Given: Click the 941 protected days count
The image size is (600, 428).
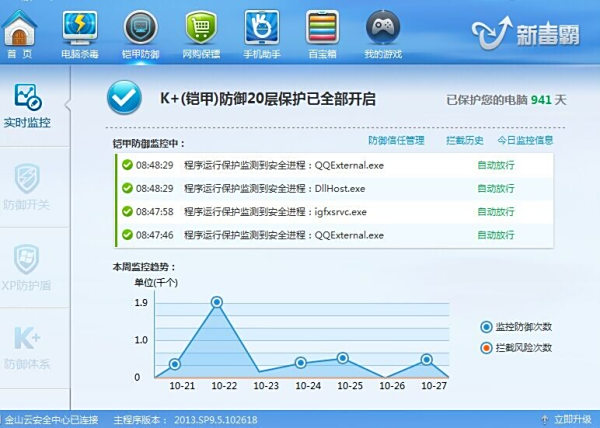Looking at the screenshot, I should tap(541, 100).
